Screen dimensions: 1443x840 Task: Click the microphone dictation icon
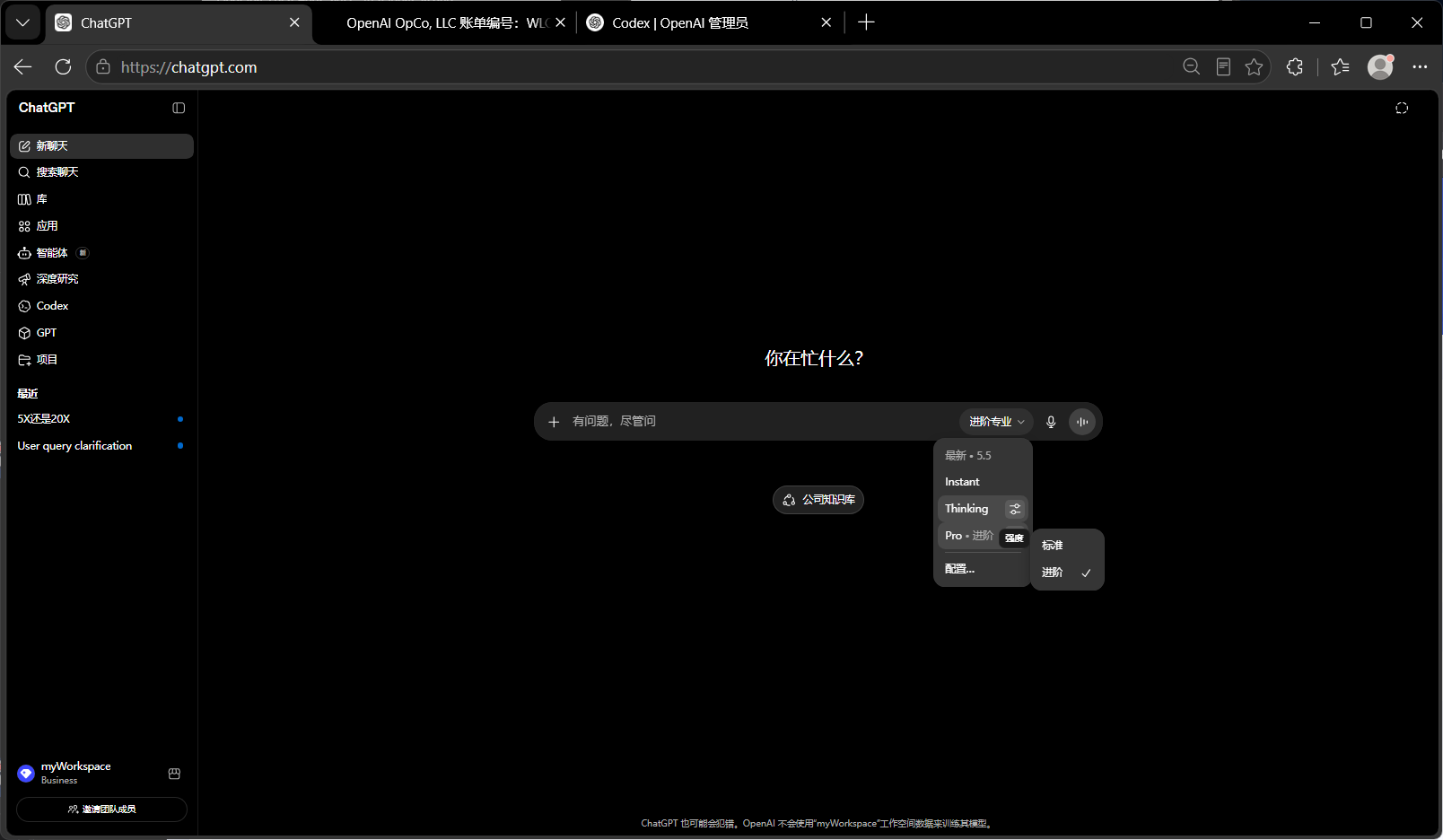coord(1051,422)
